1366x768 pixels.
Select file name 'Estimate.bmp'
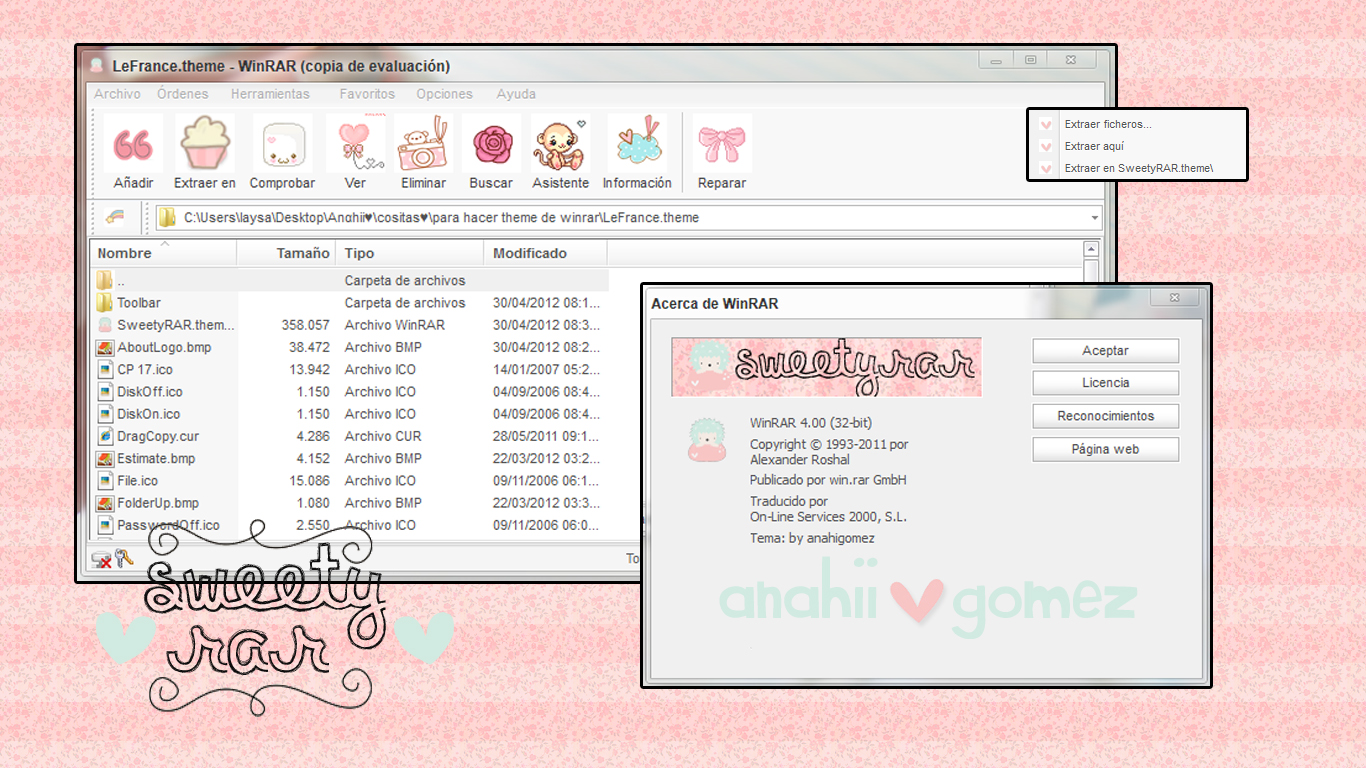pos(156,458)
